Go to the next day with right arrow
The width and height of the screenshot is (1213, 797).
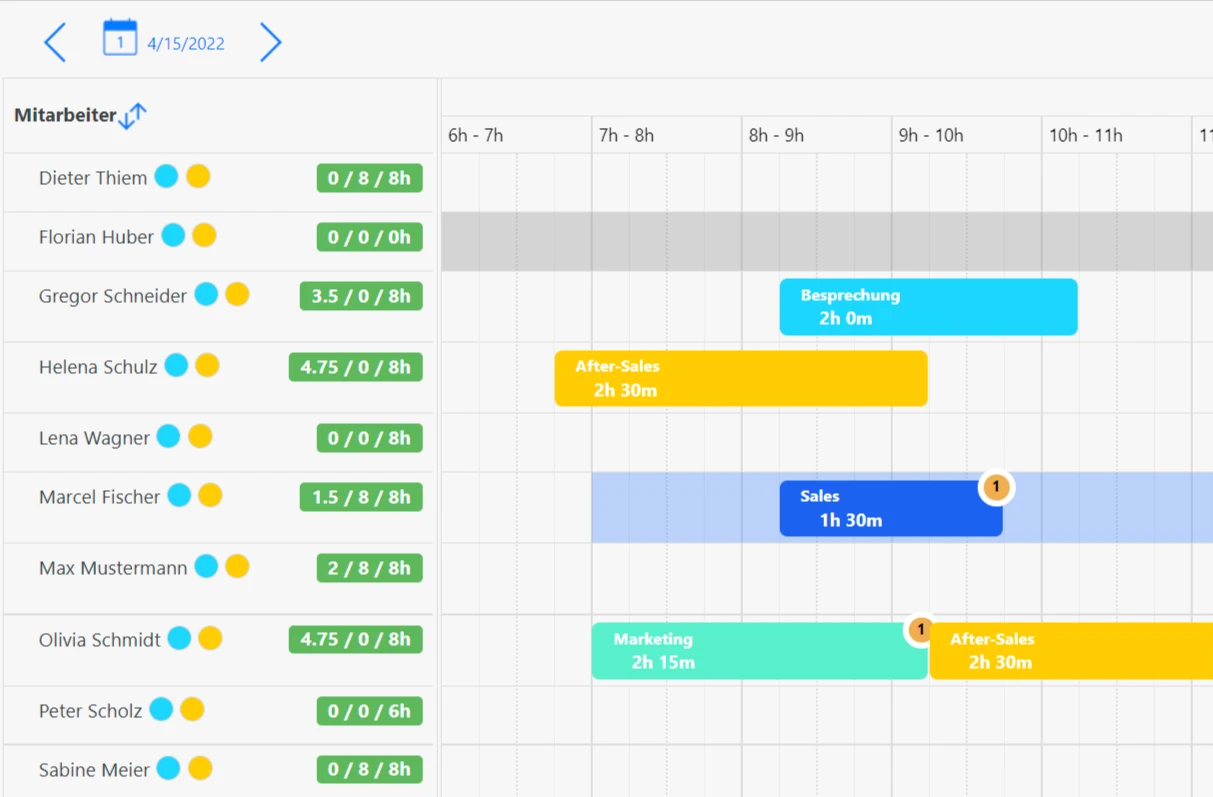pos(270,43)
